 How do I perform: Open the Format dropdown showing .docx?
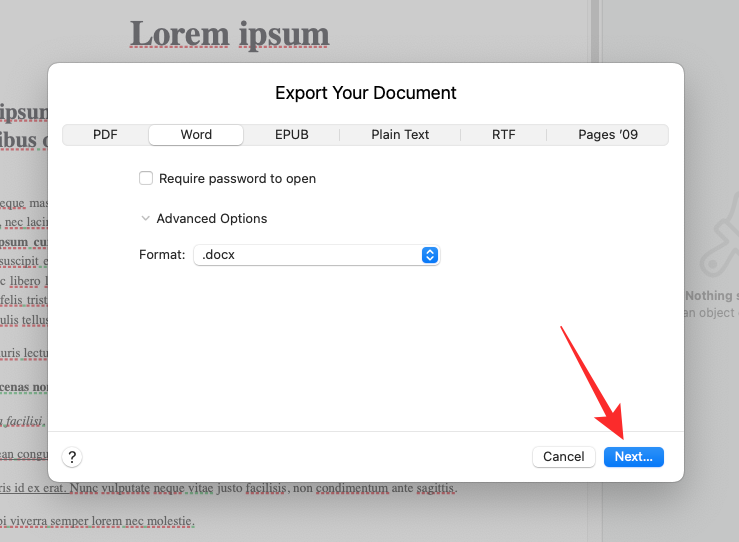pos(316,255)
